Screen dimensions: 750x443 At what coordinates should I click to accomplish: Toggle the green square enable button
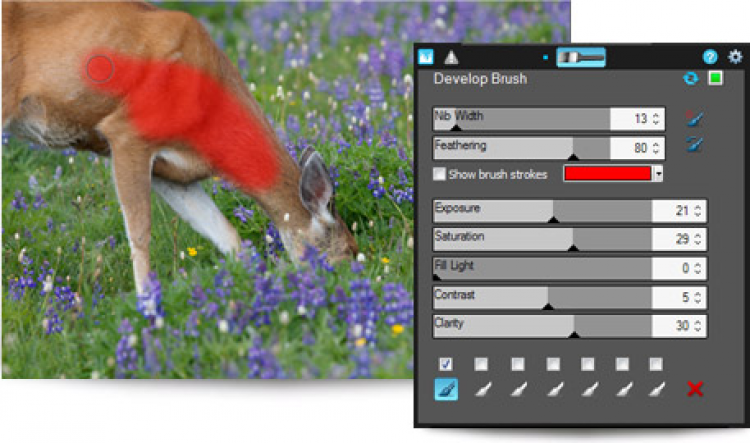pos(716,78)
